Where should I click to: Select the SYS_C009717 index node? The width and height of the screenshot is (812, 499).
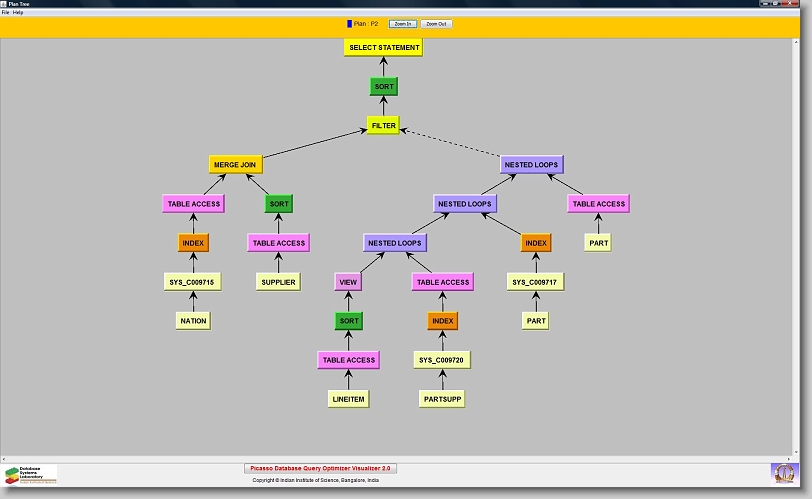pos(535,282)
